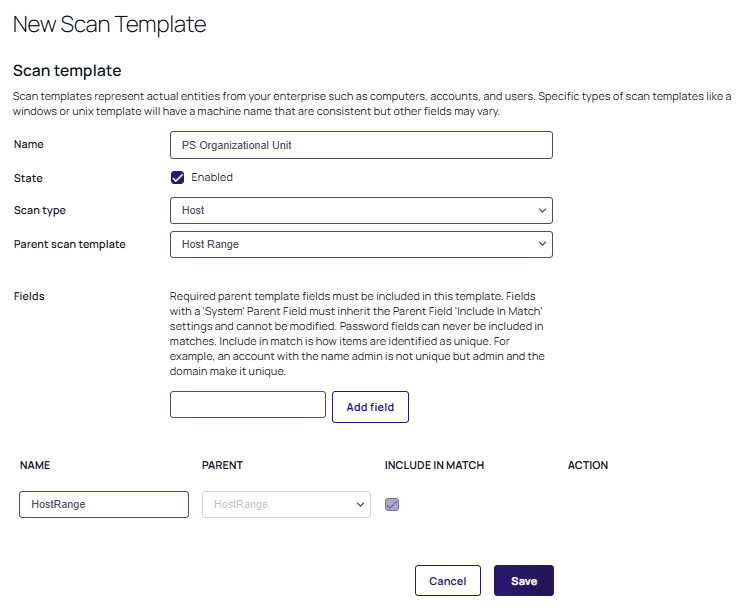The width and height of the screenshot is (743, 607).
Task: Click the ACTION column header
Action: click(x=588, y=465)
